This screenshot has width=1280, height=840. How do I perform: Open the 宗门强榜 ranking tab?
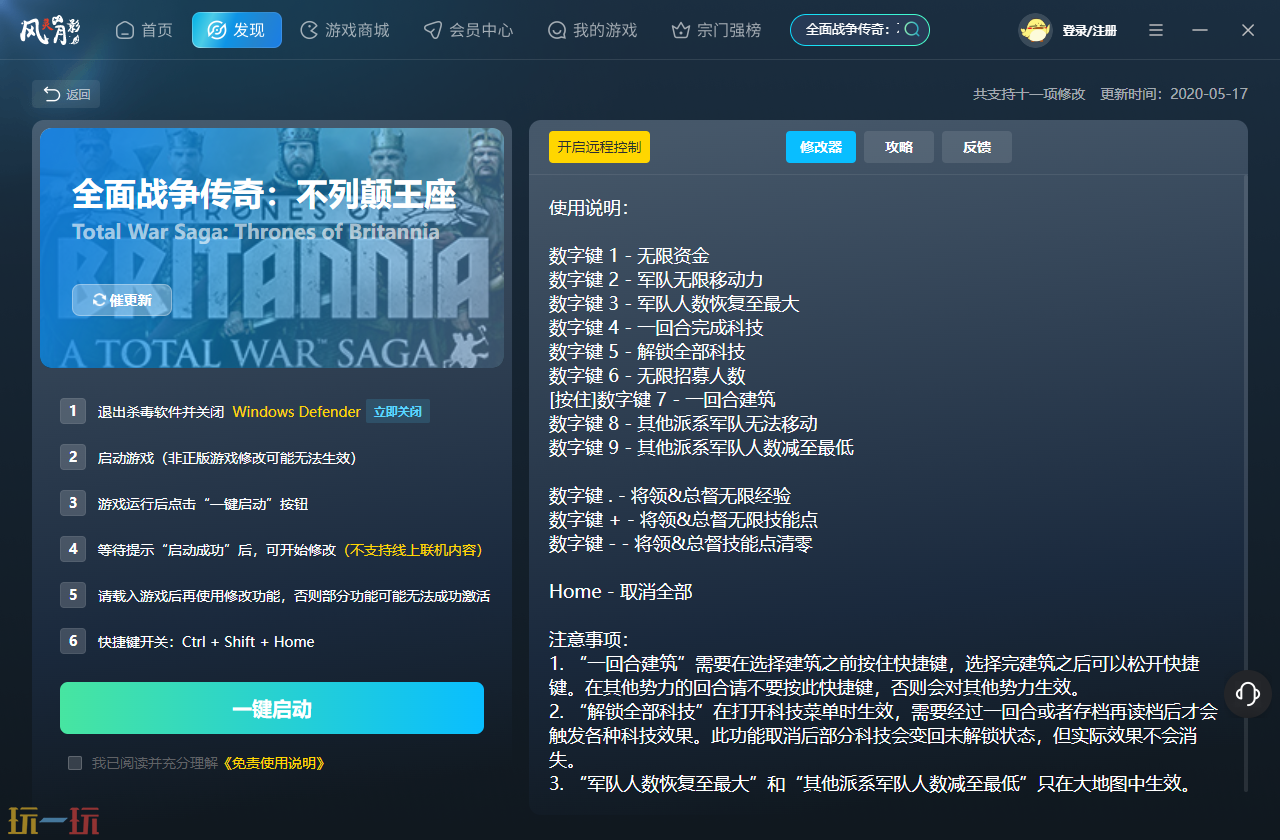point(716,30)
